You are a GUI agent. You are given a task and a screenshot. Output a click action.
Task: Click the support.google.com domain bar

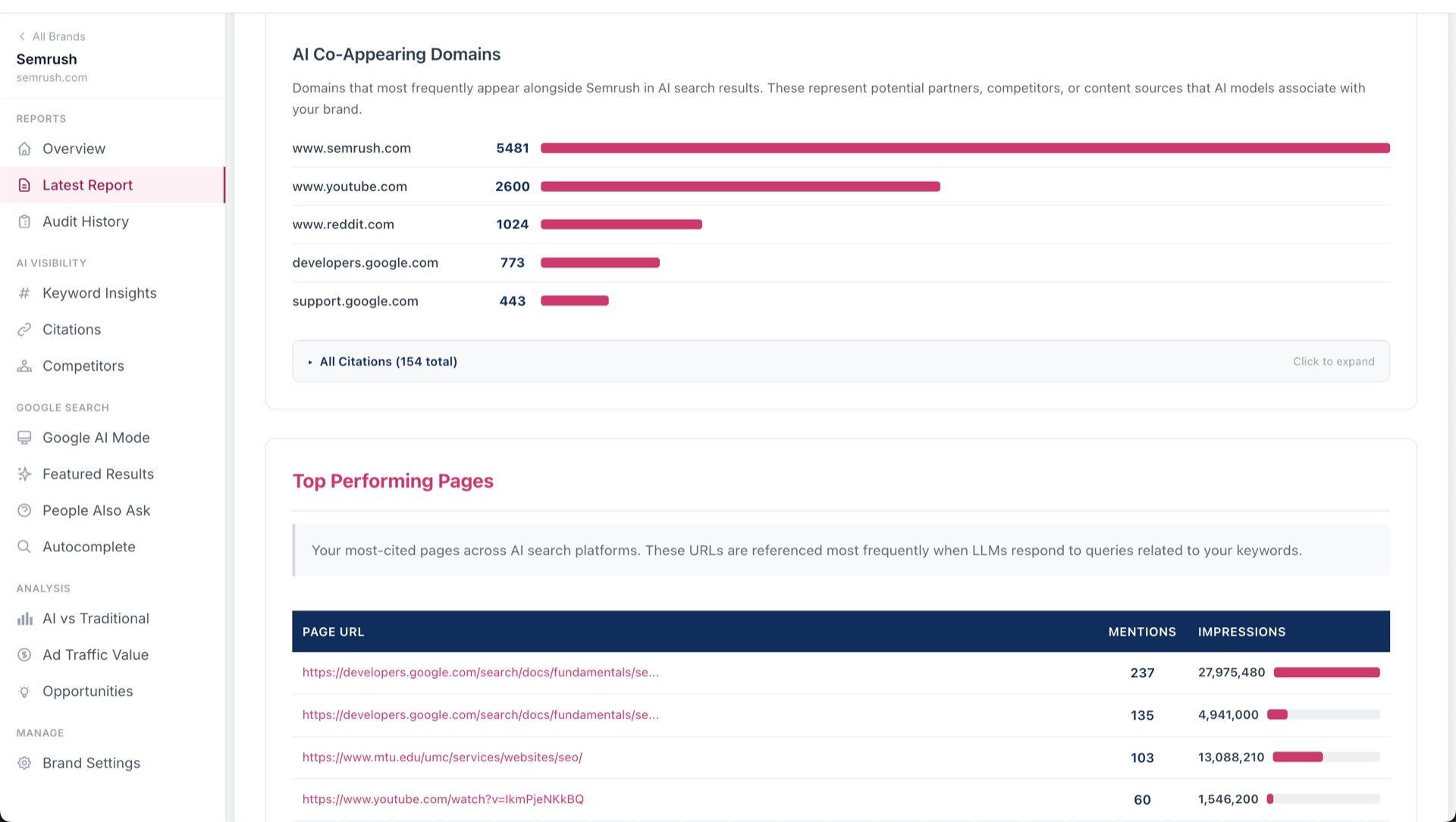[x=574, y=301]
